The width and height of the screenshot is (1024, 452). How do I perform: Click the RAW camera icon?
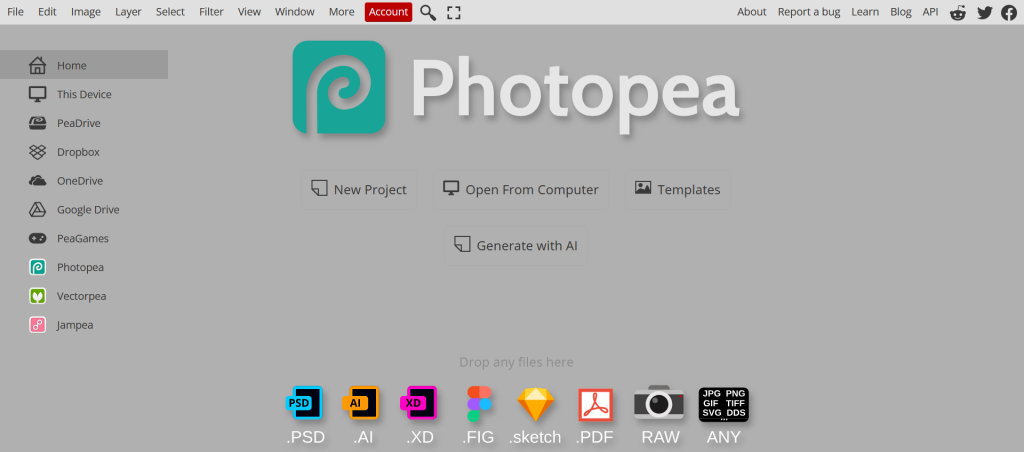pos(659,402)
